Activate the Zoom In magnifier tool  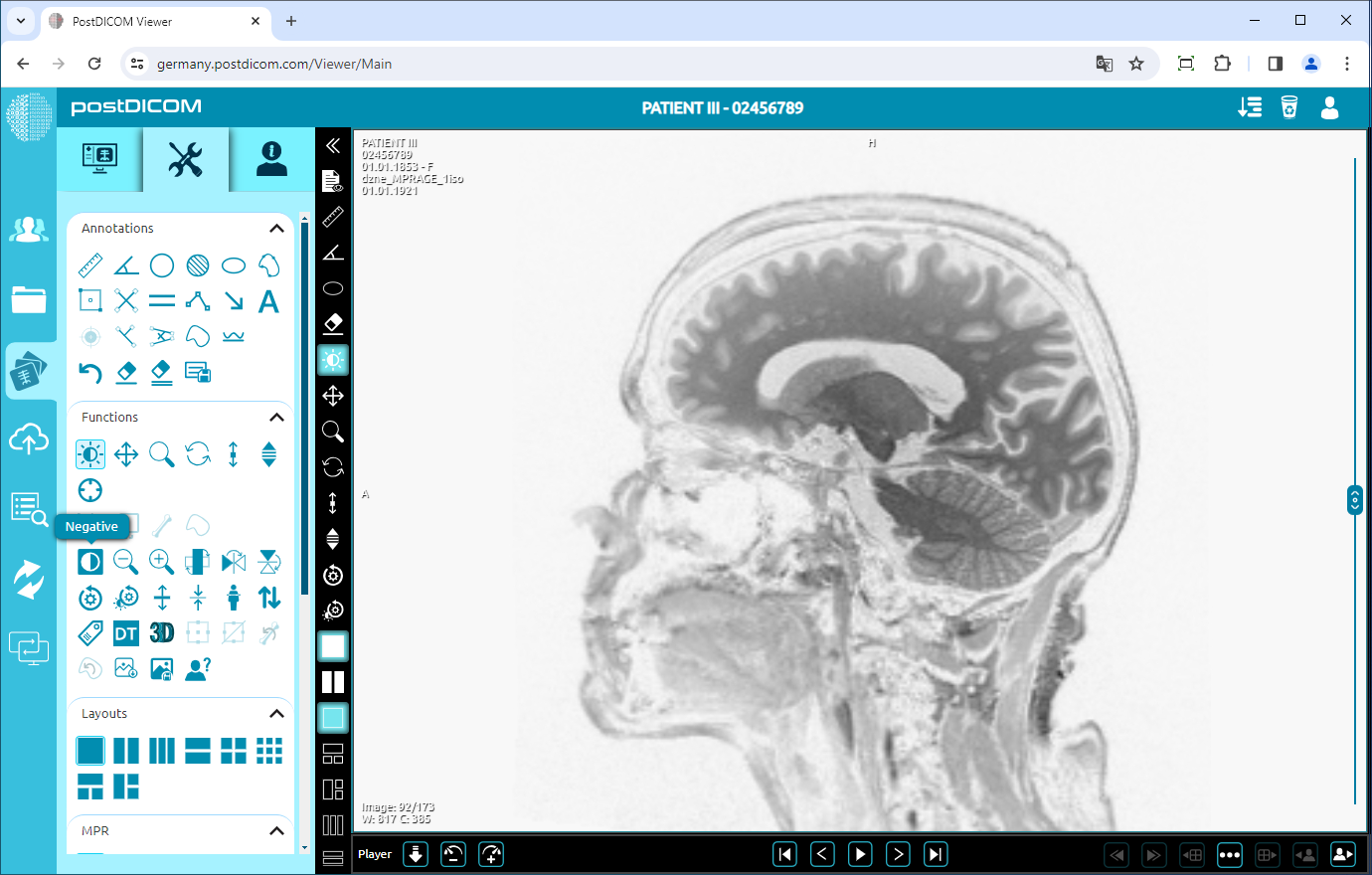coord(161,561)
